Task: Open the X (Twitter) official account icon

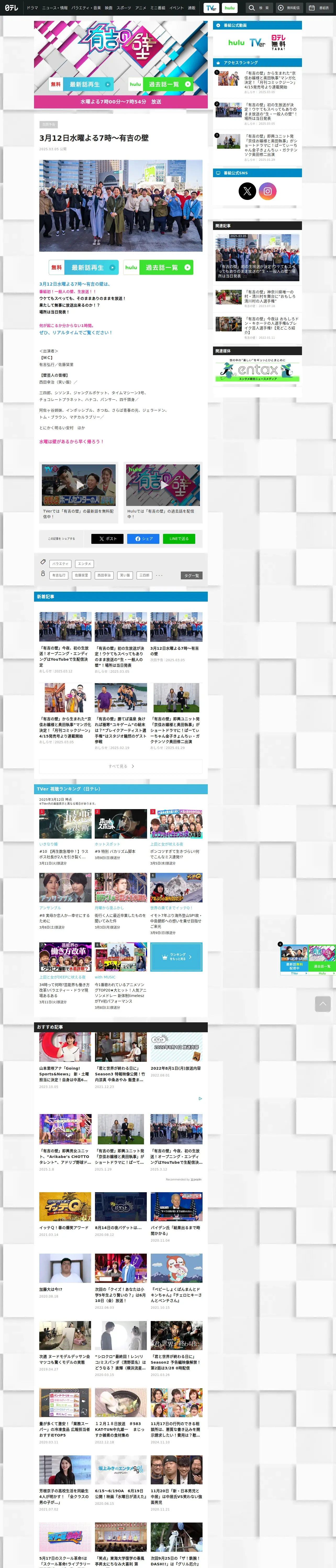Action: (x=247, y=191)
